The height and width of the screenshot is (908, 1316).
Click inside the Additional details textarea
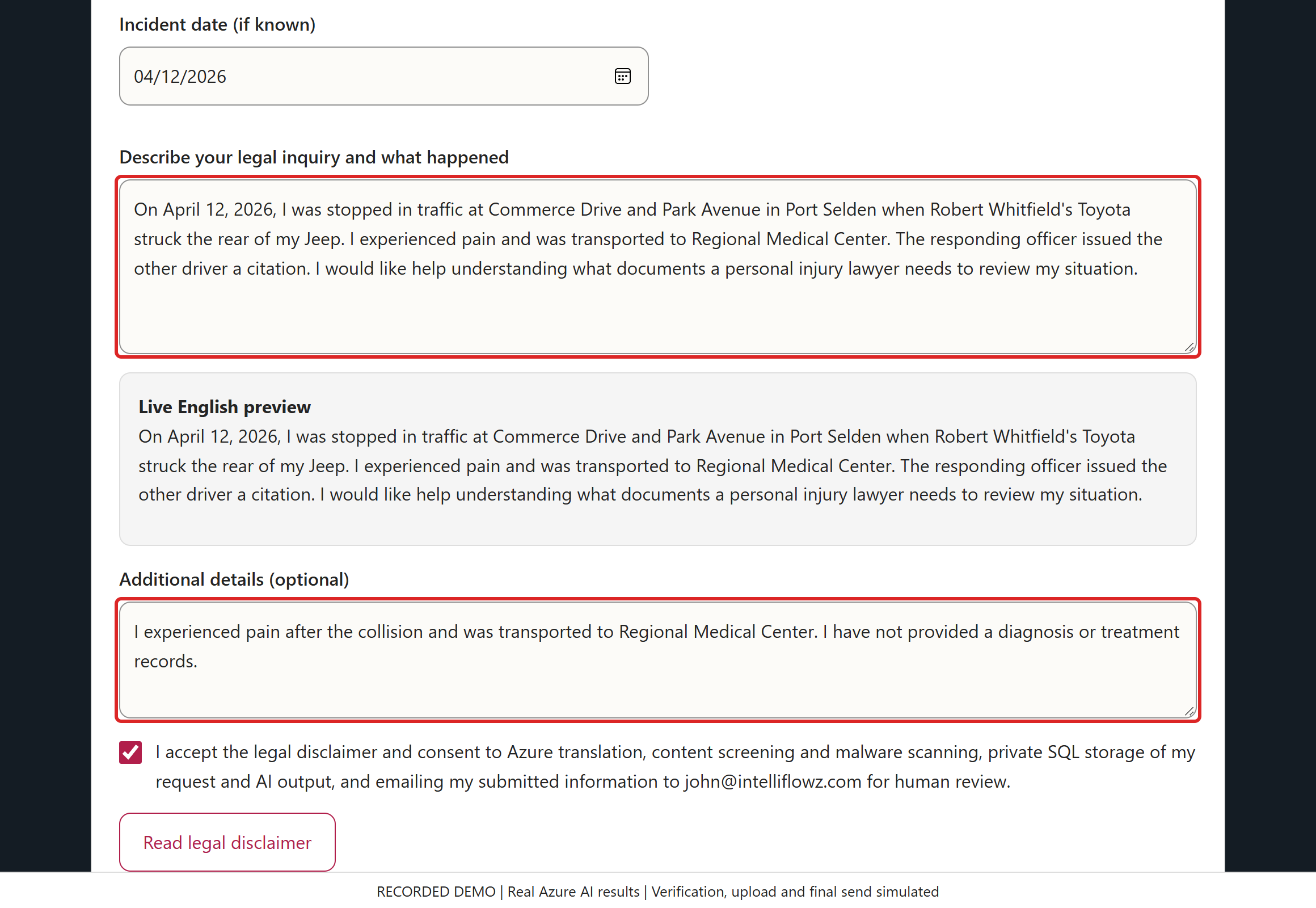pyautogui.click(x=657, y=660)
